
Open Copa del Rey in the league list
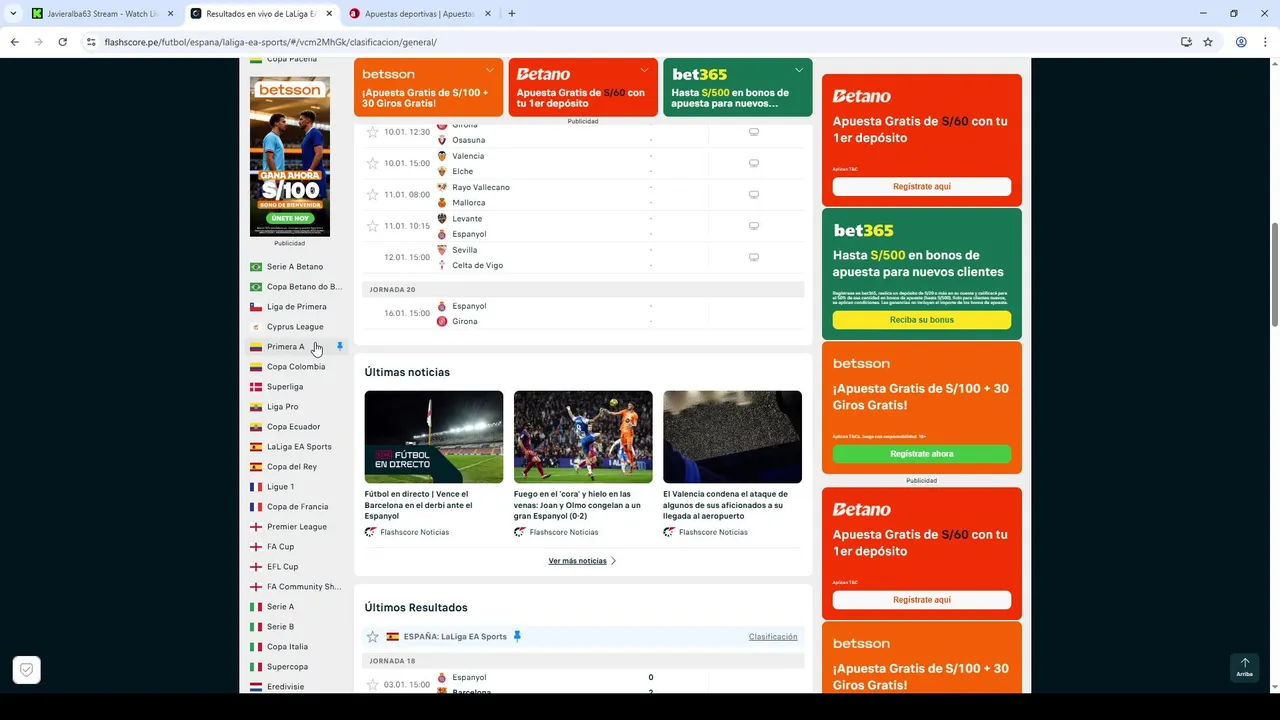click(x=292, y=467)
